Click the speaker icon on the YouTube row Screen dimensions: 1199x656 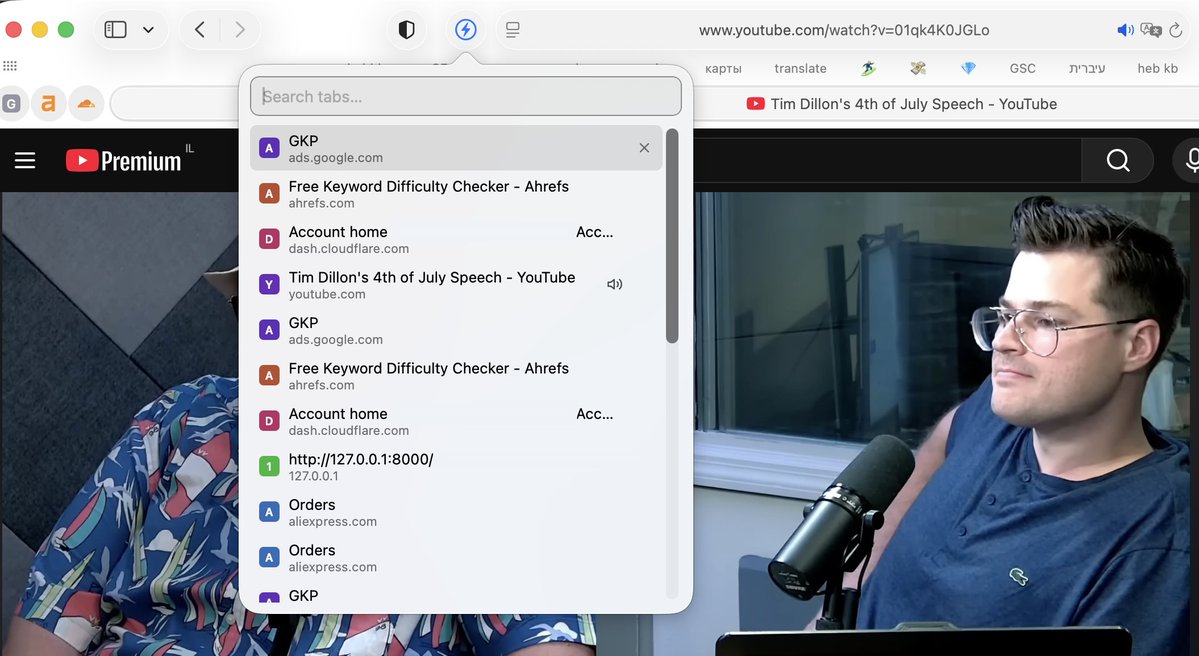pos(614,284)
